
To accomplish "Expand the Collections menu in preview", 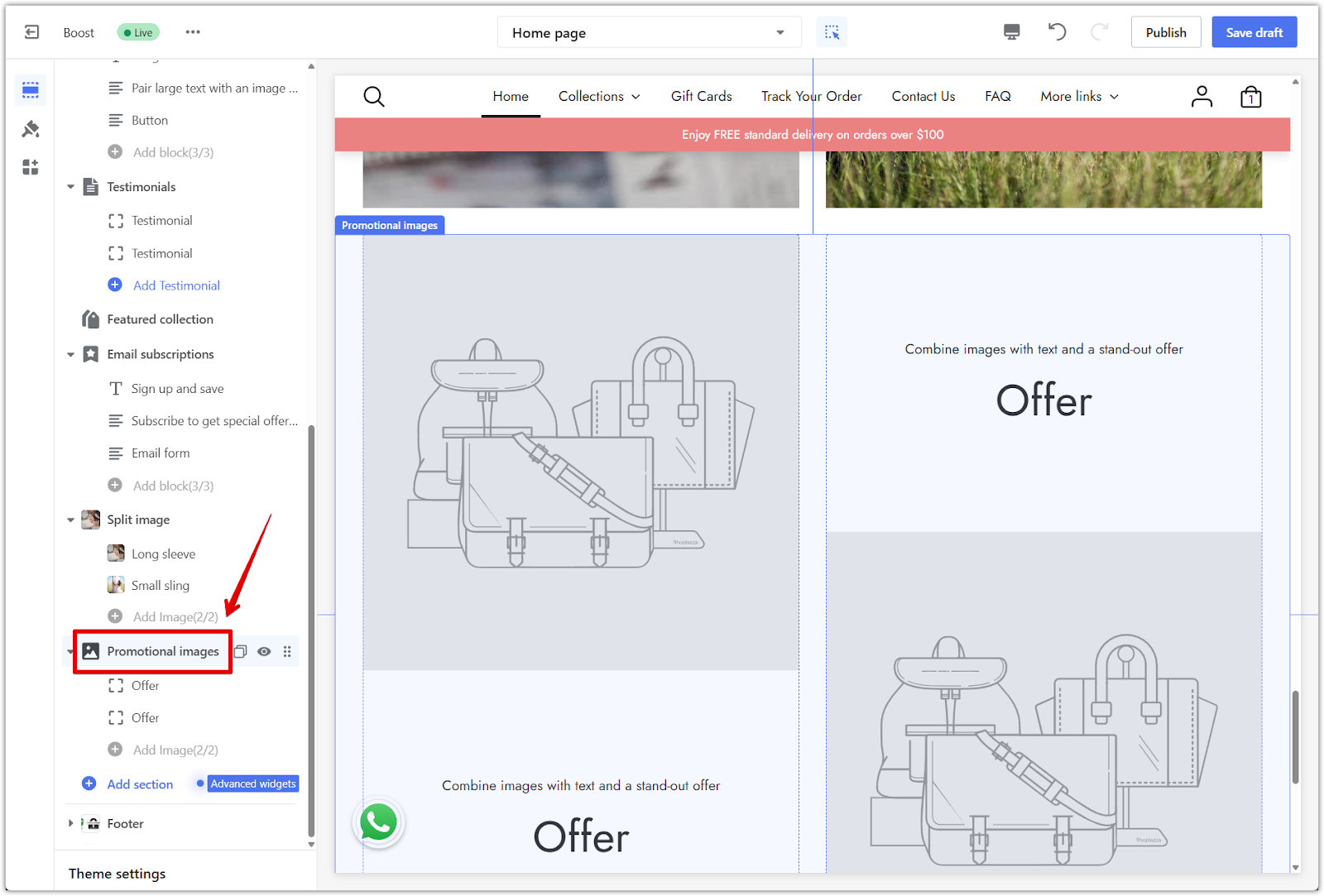I will click(x=599, y=96).
